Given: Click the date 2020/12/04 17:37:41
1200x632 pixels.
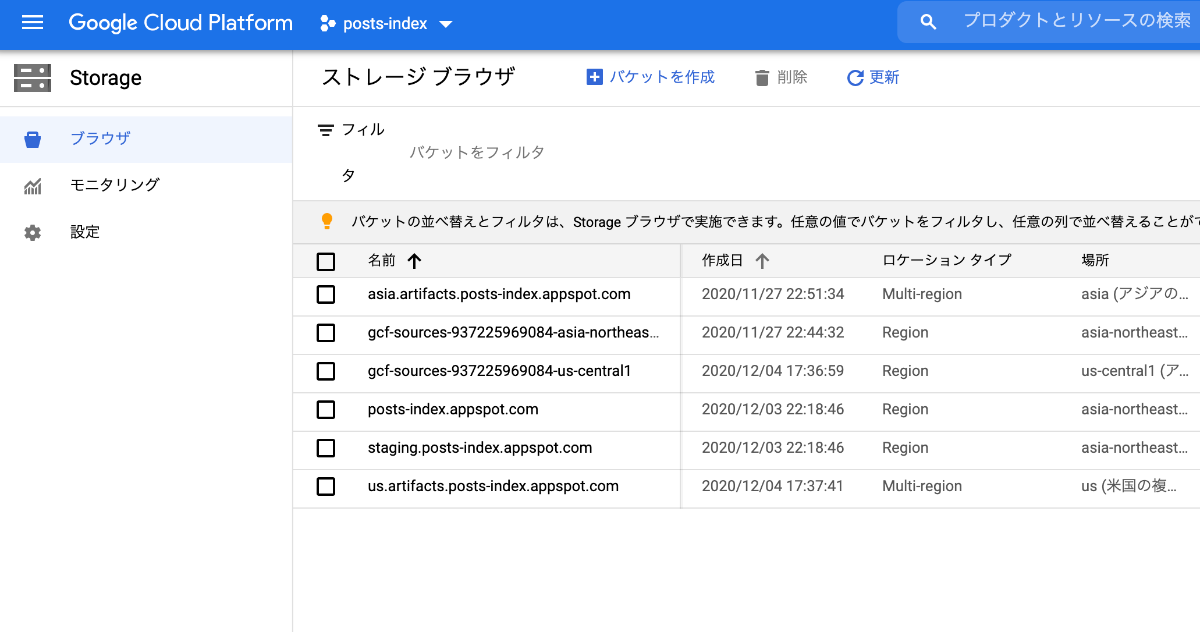Looking at the screenshot, I should 773,486.
